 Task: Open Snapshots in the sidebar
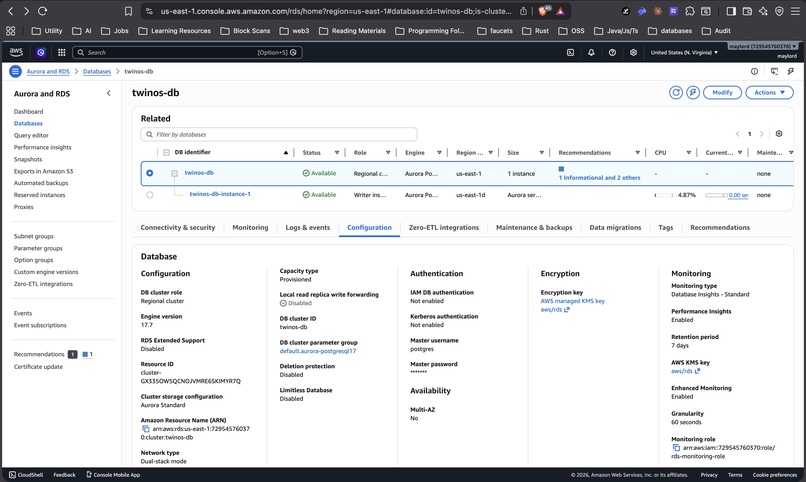click(28, 159)
